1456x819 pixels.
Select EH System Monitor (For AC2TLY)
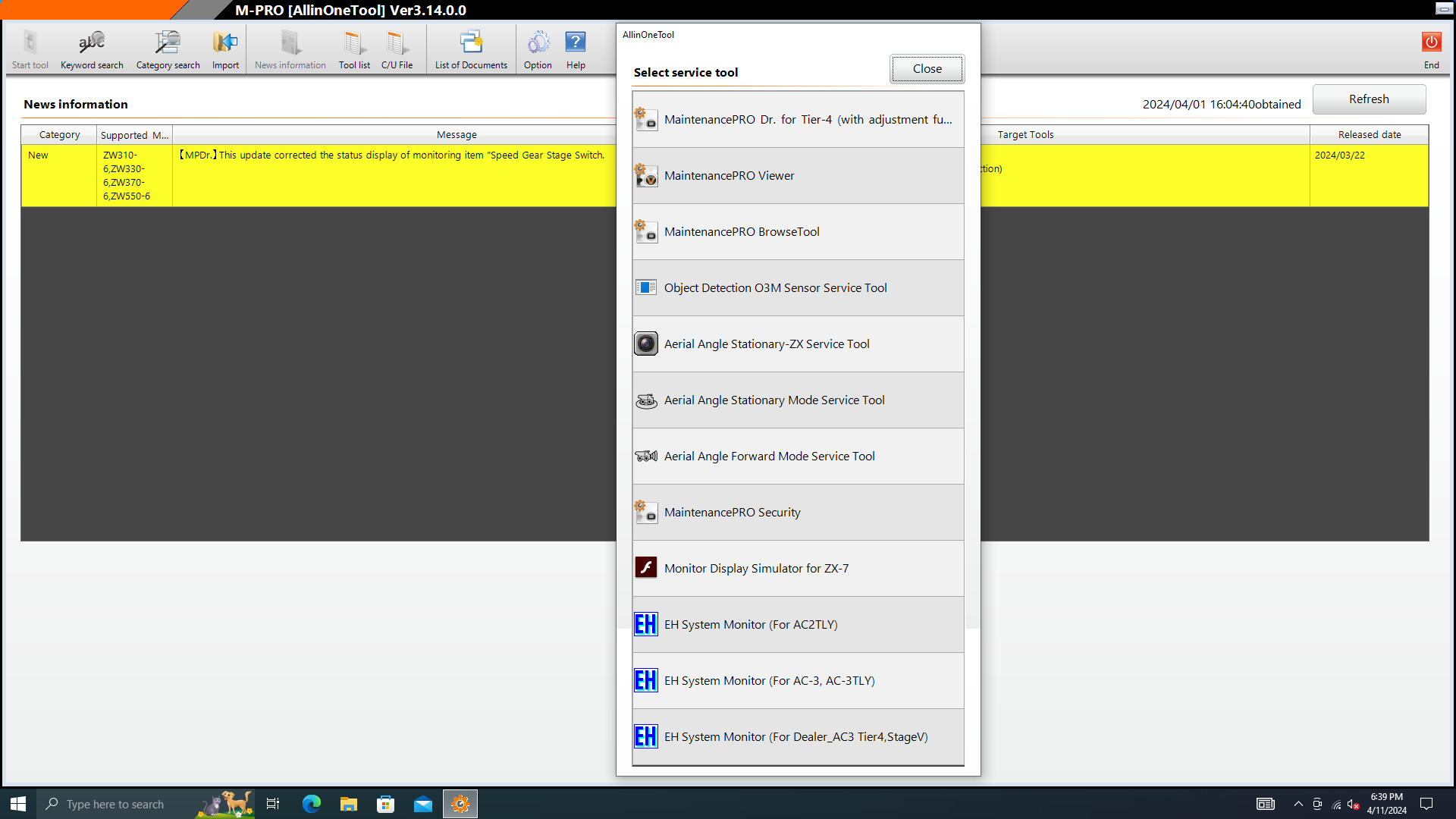click(x=798, y=625)
